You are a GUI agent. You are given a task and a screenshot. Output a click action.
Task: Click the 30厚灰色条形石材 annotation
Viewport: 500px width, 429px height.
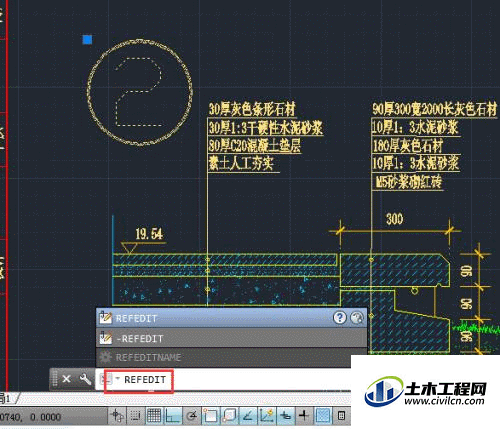[252, 109]
